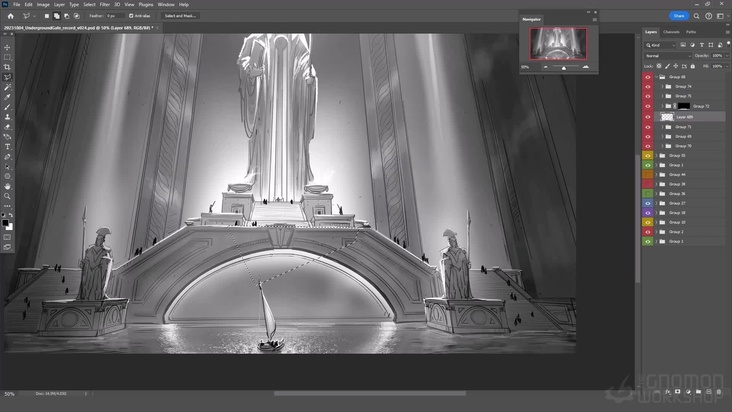Open the layer filter Kind dropdown
This screenshot has height=412, width=732.
660,45
